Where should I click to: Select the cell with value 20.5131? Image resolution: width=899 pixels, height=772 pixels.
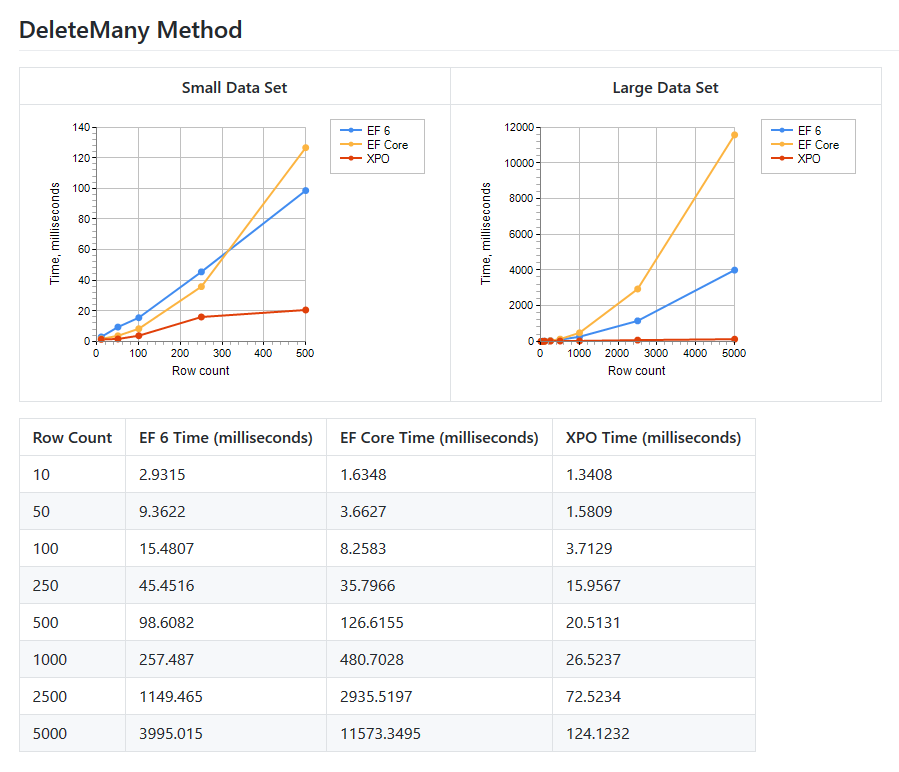[654, 622]
